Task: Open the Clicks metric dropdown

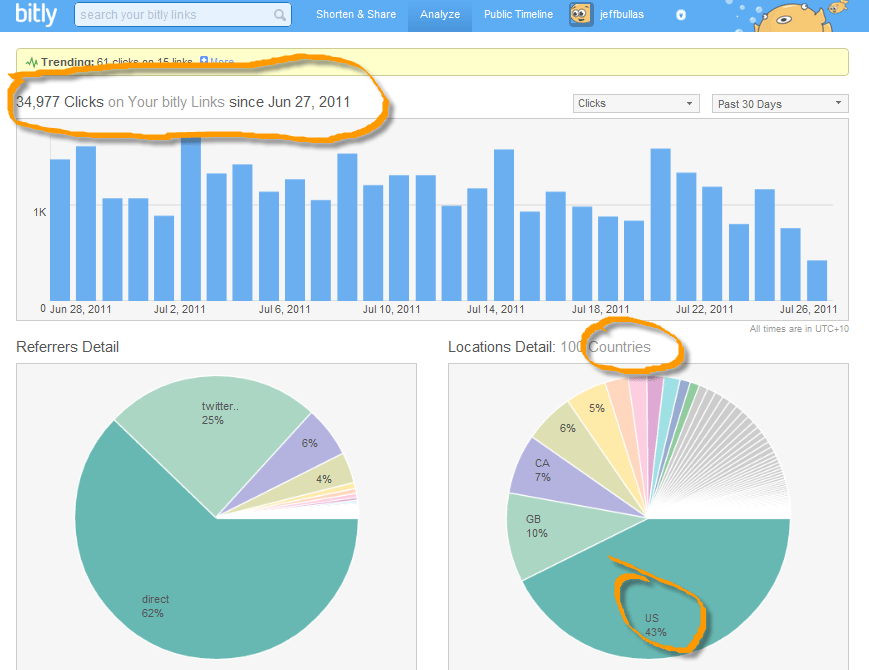Action: (x=636, y=104)
